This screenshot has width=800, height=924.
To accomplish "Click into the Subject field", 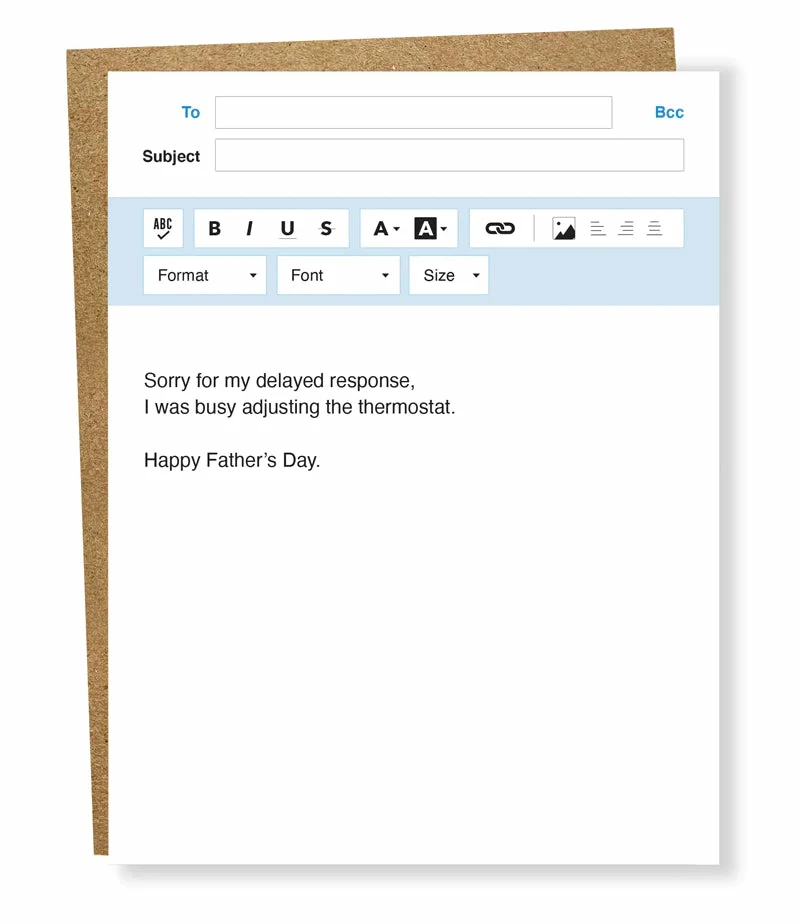I will tap(449, 155).
